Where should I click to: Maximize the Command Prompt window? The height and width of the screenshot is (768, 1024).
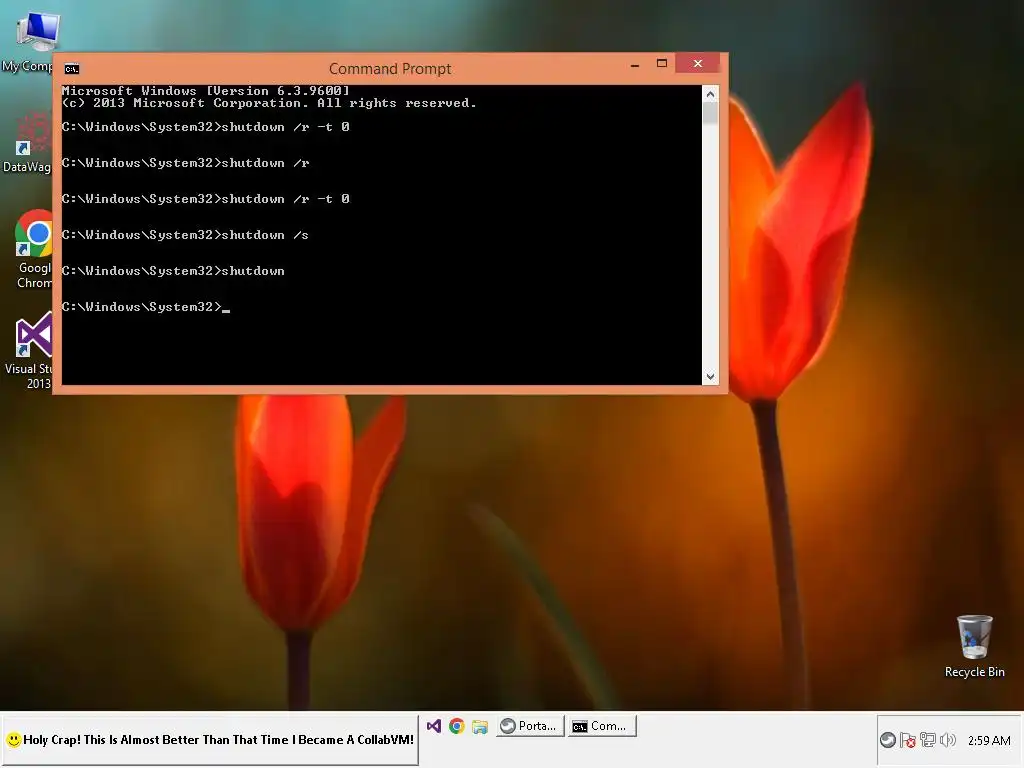pos(662,63)
